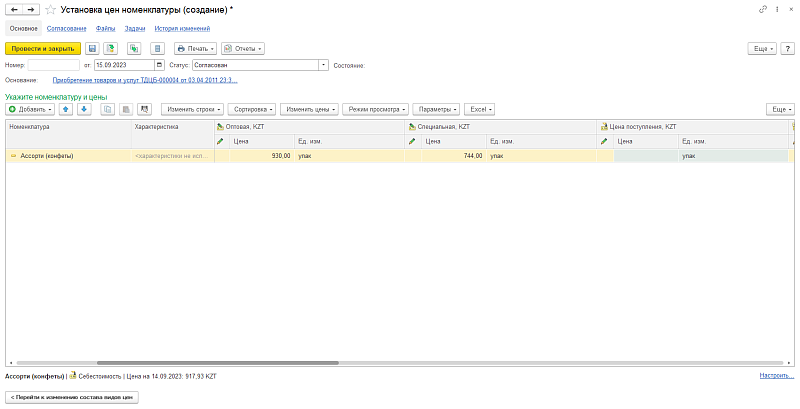Click the back navigation arrow
This screenshot has width=800, height=409.
[x=15, y=9]
